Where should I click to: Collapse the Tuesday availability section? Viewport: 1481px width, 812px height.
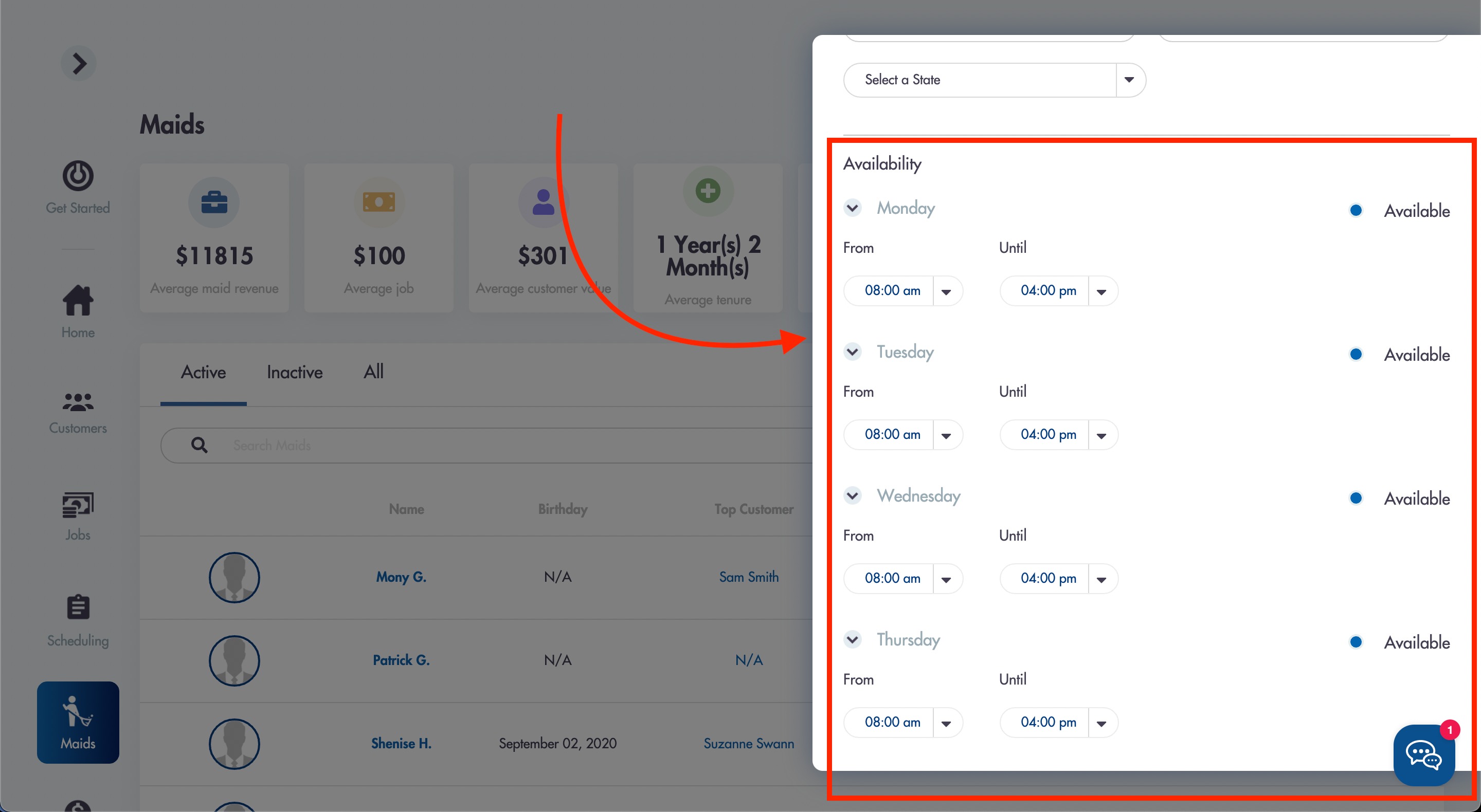853,351
